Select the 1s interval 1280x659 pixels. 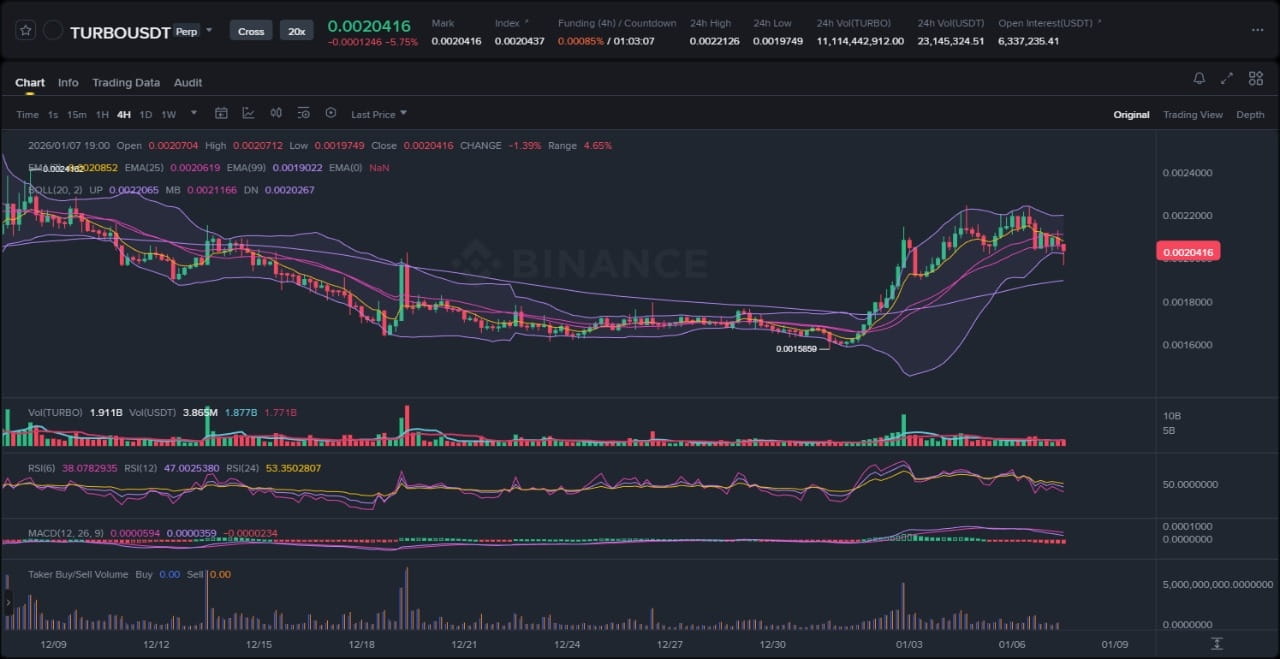[x=53, y=115]
